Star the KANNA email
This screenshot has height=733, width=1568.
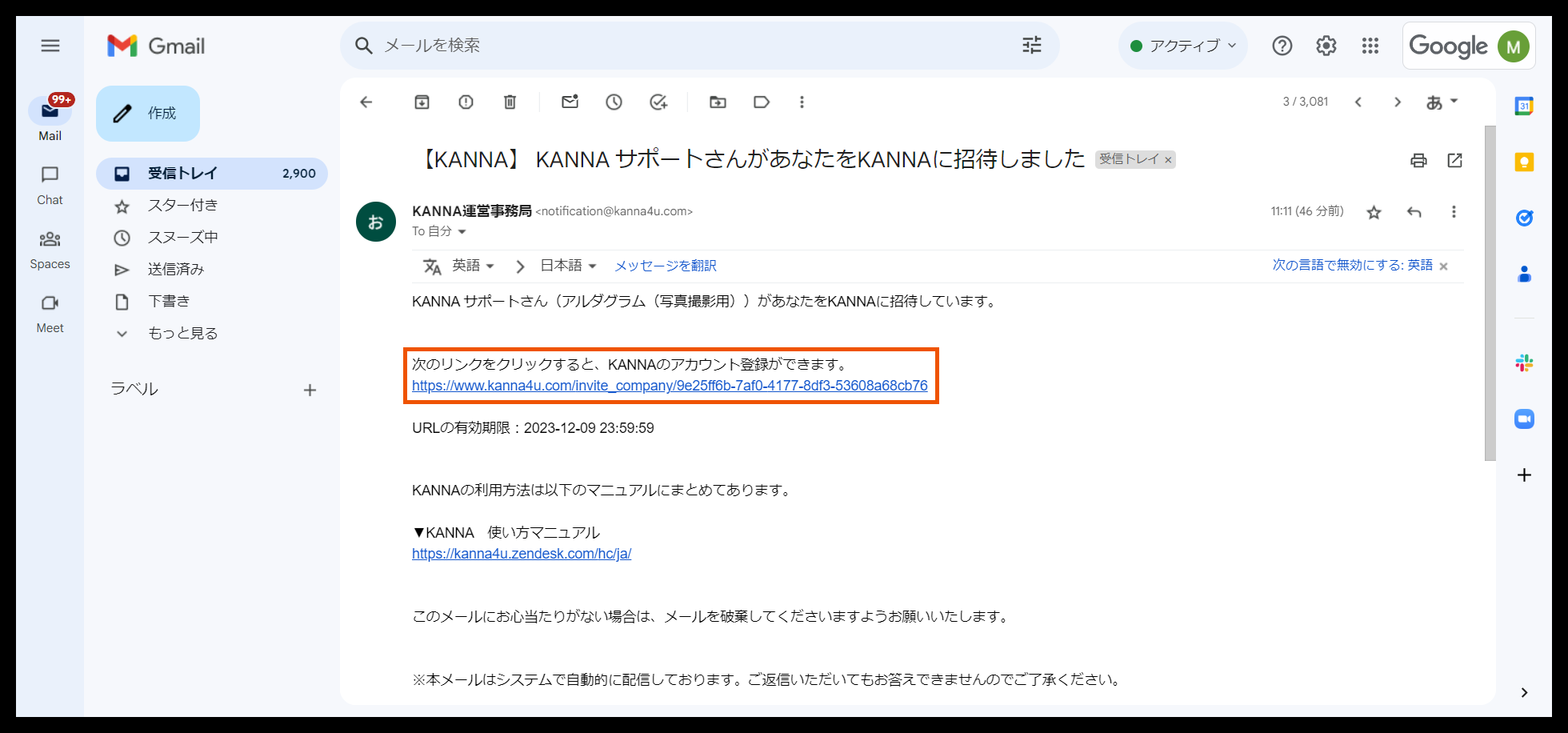1374,212
